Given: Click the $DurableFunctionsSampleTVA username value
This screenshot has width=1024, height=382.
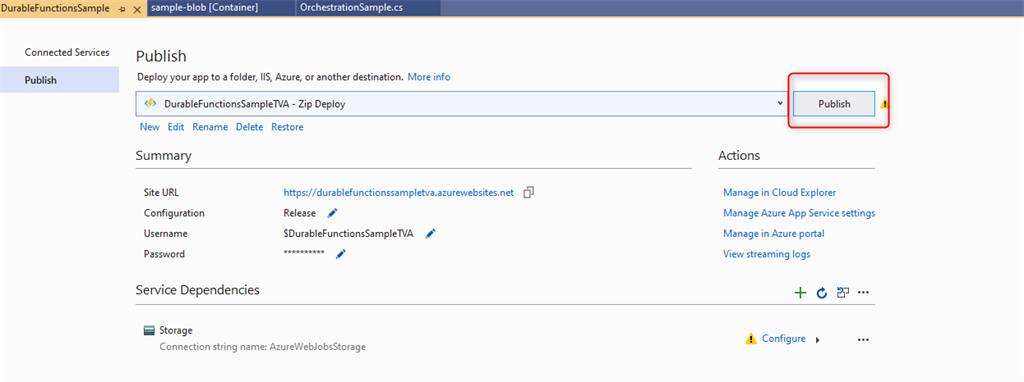Looking at the screenshot, I should 348,233.
